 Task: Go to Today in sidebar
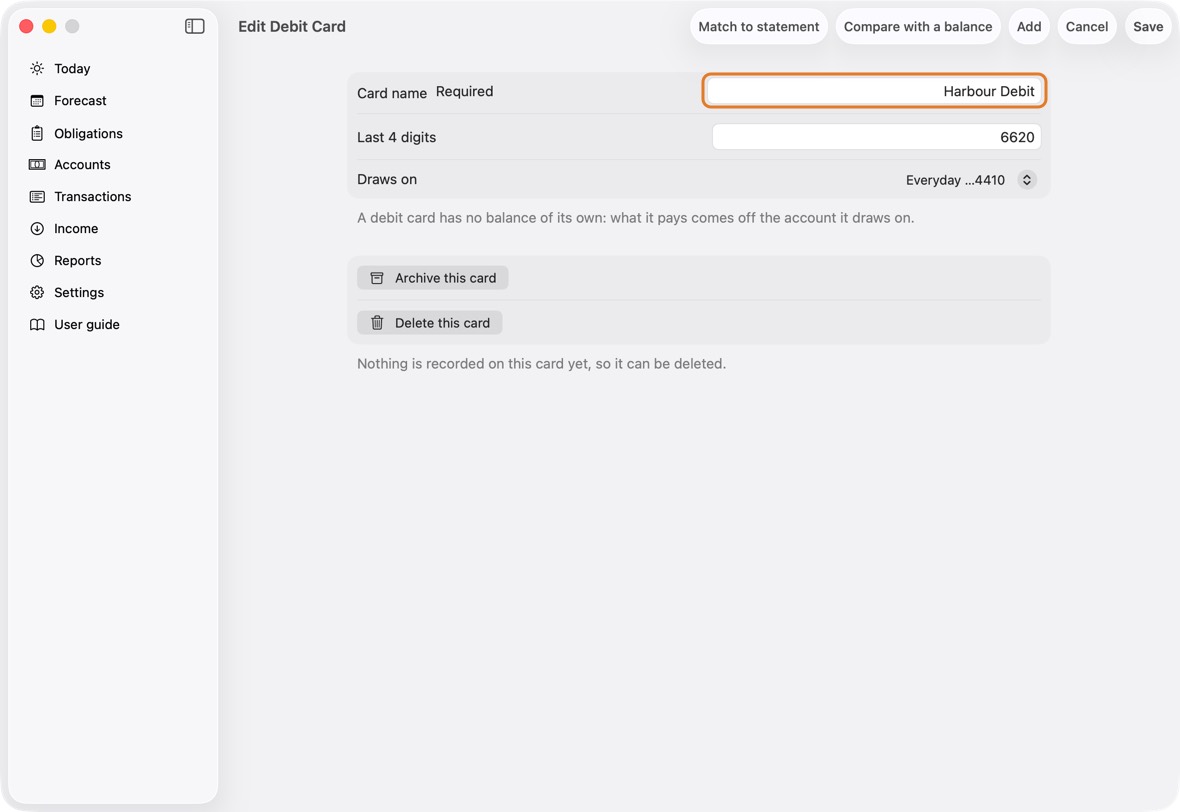click(72, 68)
